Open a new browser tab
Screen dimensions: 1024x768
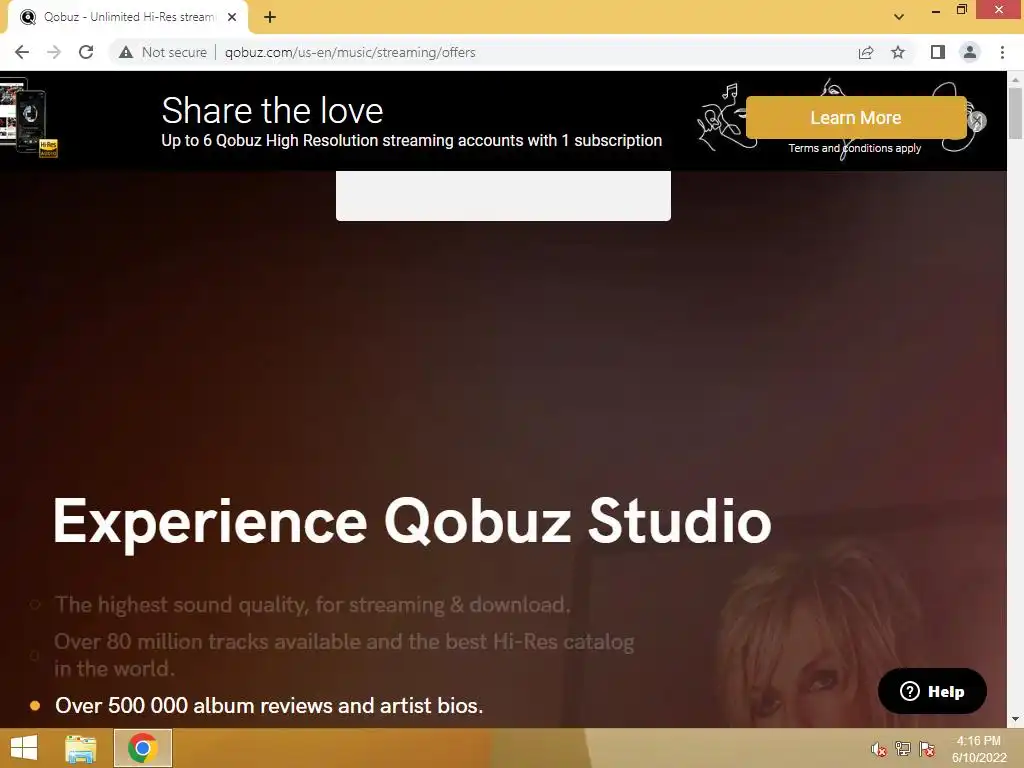click(270, 17)
